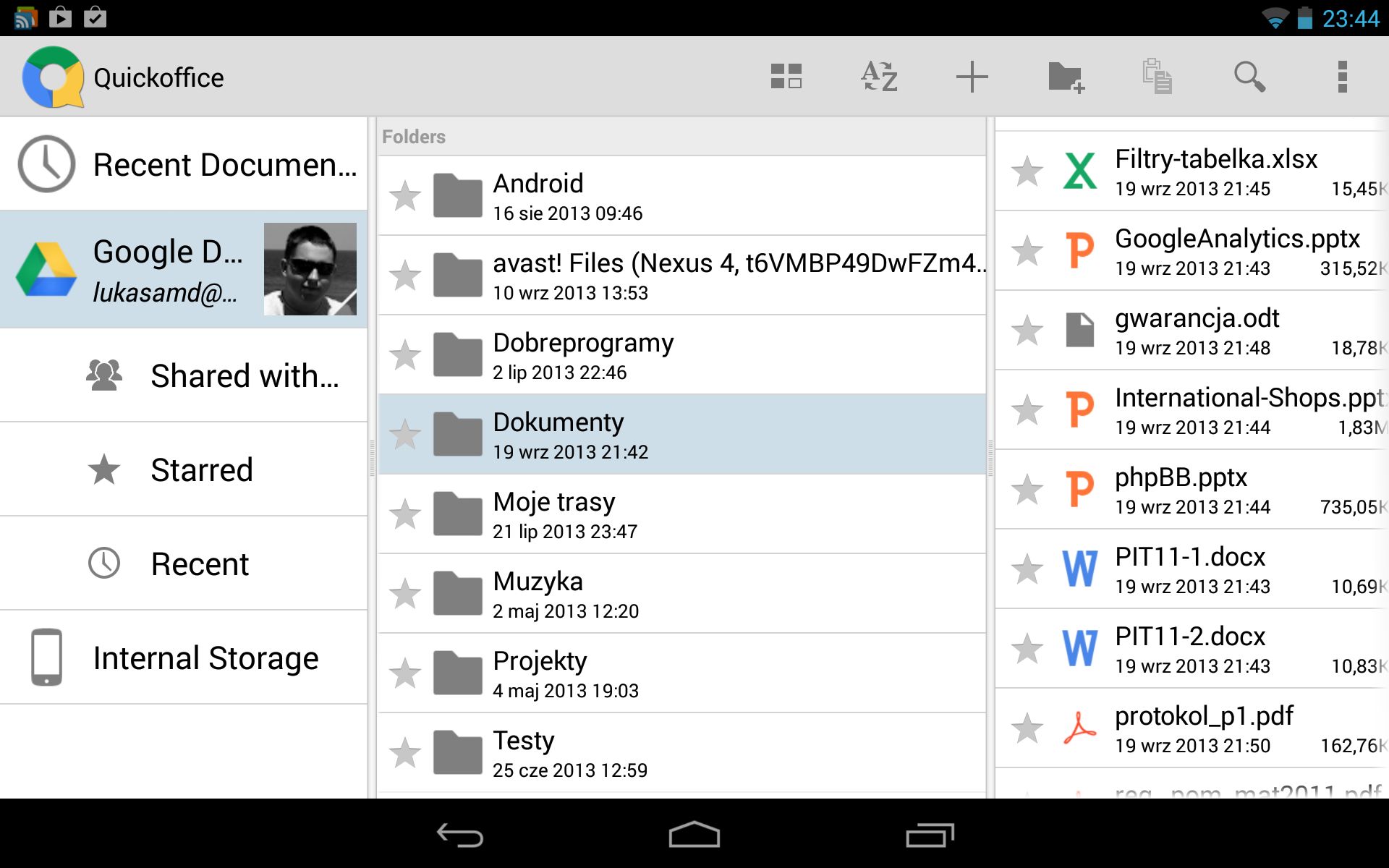The width and height of the screenshot is (1389, 868).
Task: Star the GoogleAnalytics.pptx file
Action: point(1027,251)
